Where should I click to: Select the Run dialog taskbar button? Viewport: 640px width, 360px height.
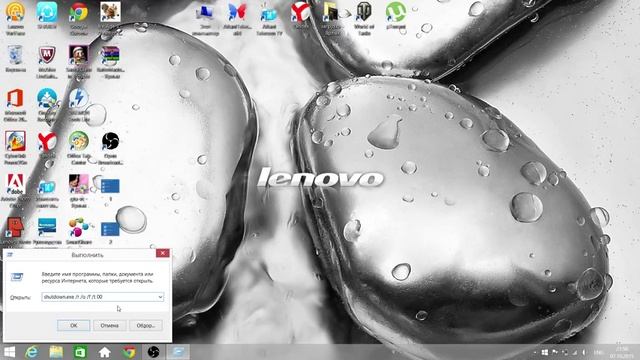coord(178,352)
